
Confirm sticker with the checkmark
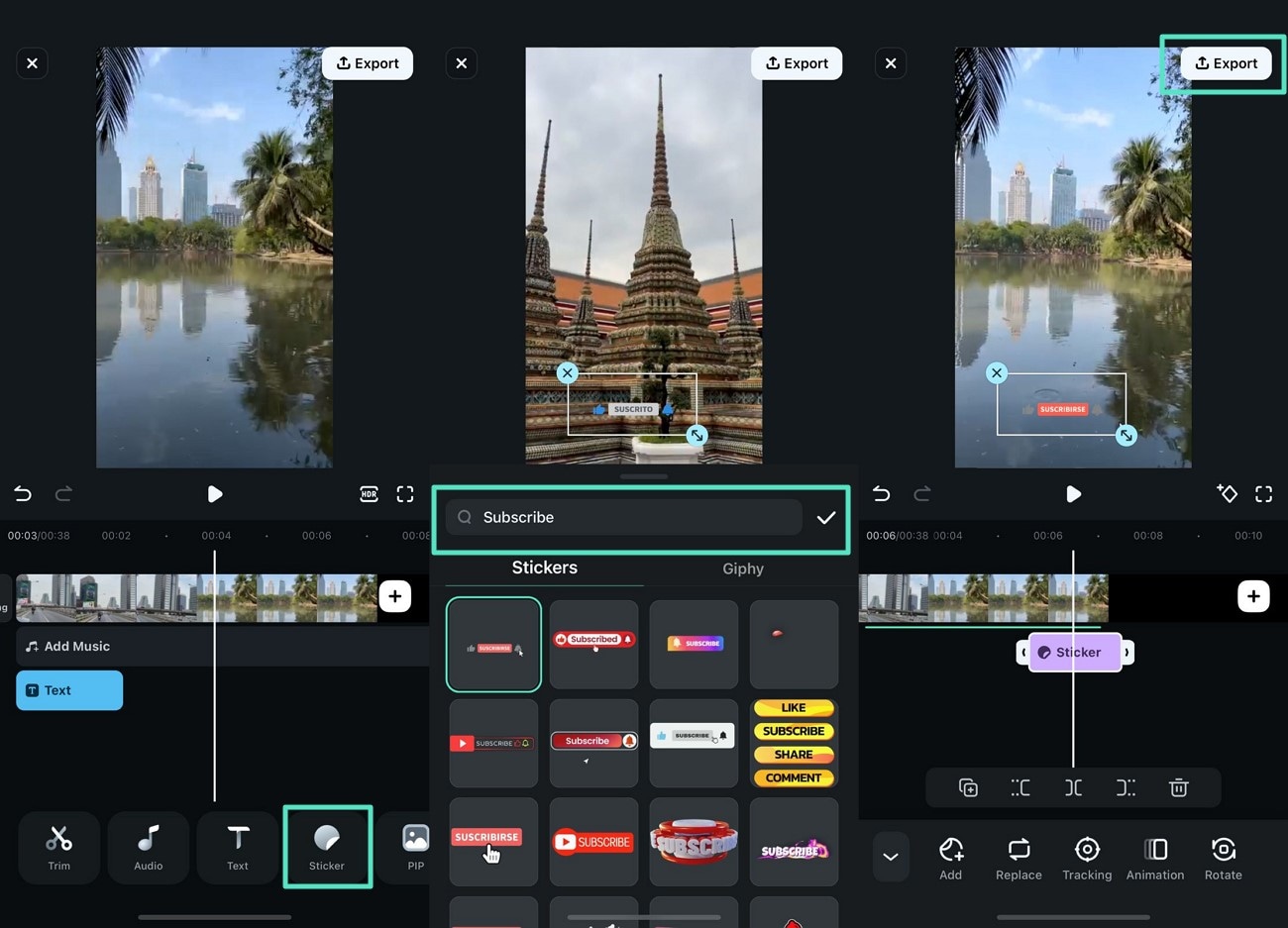(x=826, y=517)
